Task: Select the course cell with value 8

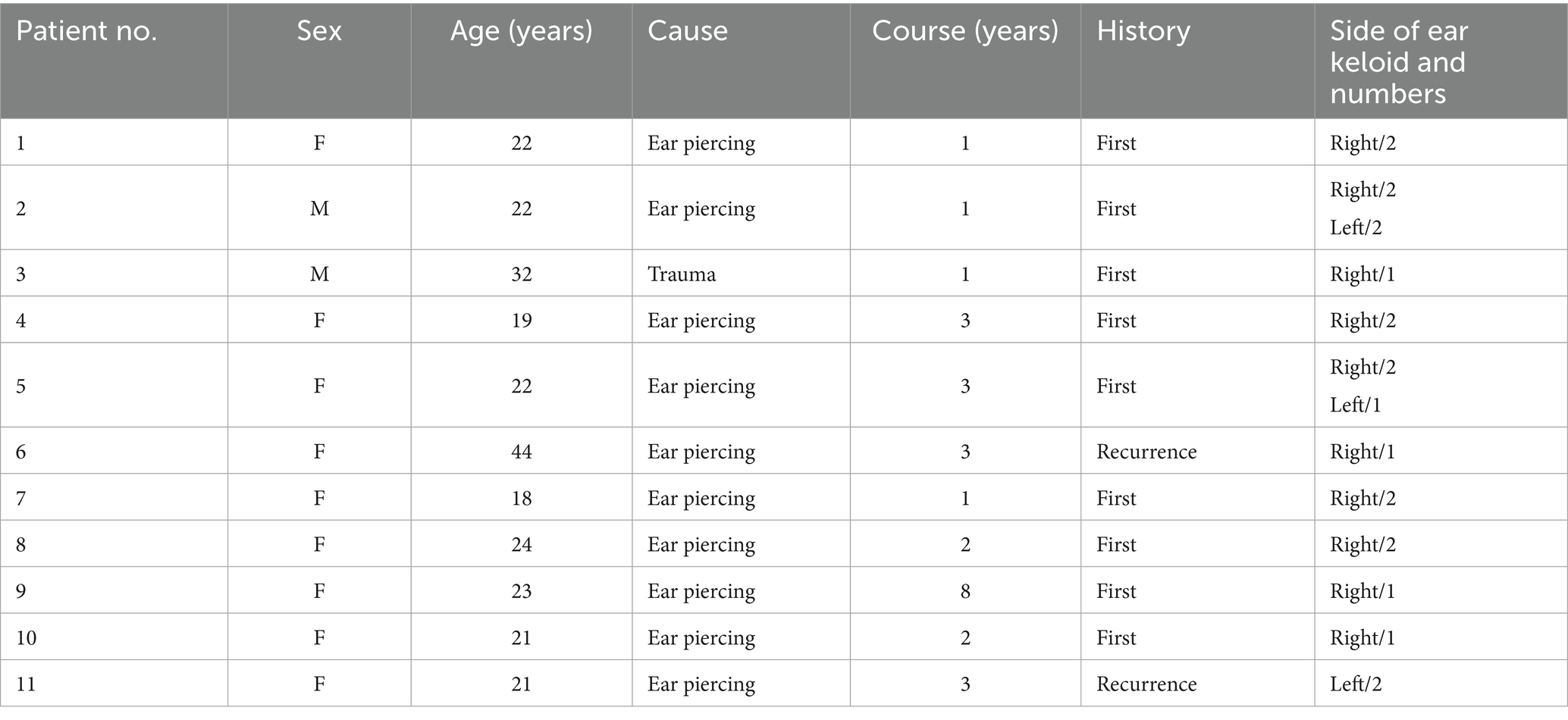Action: pos(964,591)
